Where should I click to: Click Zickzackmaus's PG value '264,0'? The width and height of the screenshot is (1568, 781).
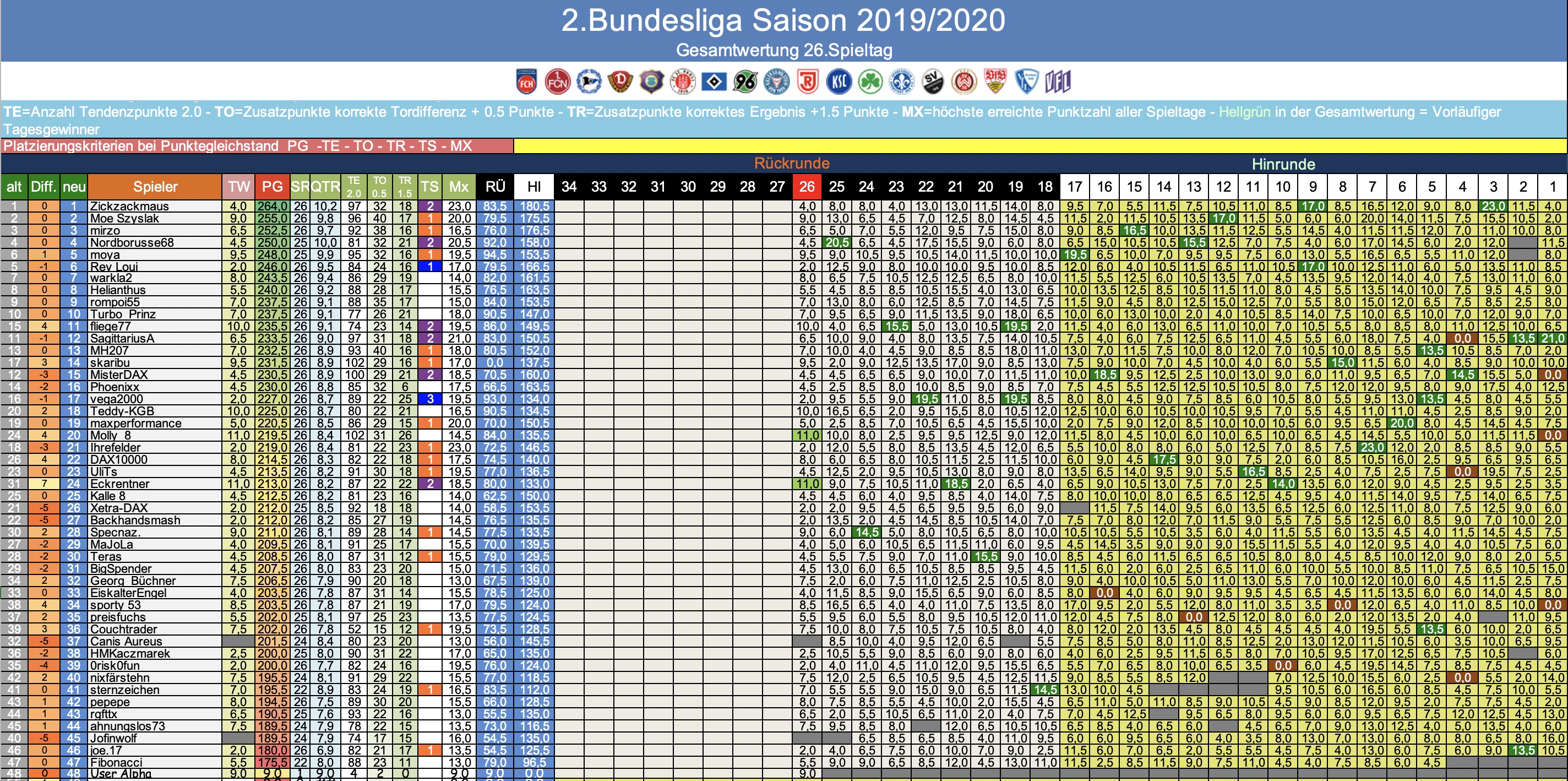[272, 207]
